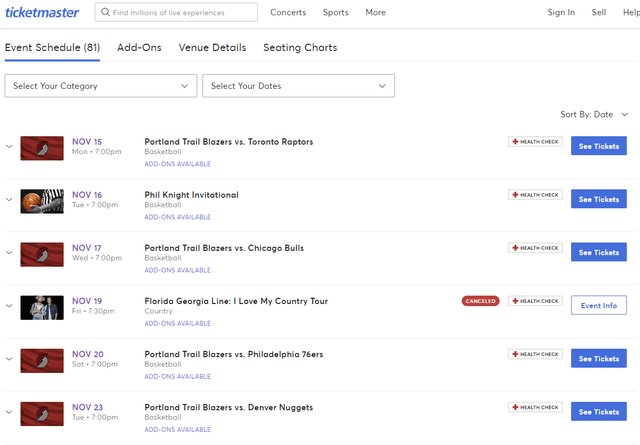Click the NOV 23 date text
The width and height of the screenshot is (640, 445).
(87, 407)
